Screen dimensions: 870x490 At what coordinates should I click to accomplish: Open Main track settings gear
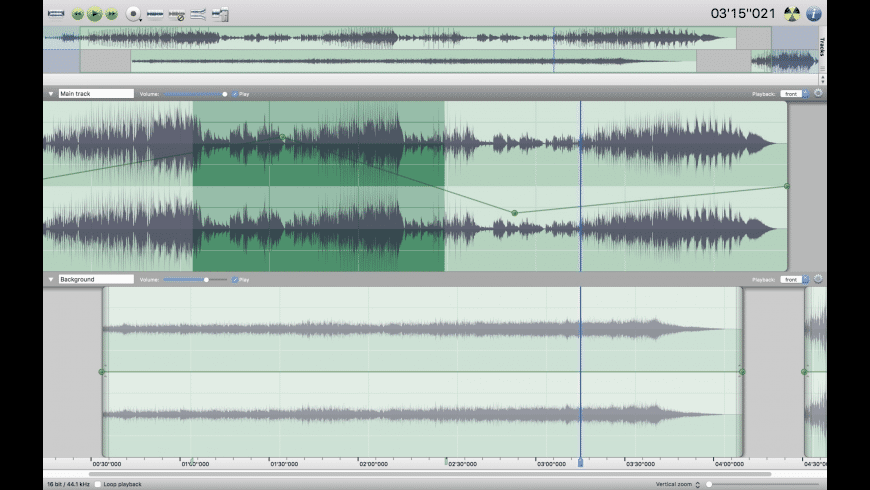(x=818, y=93)
